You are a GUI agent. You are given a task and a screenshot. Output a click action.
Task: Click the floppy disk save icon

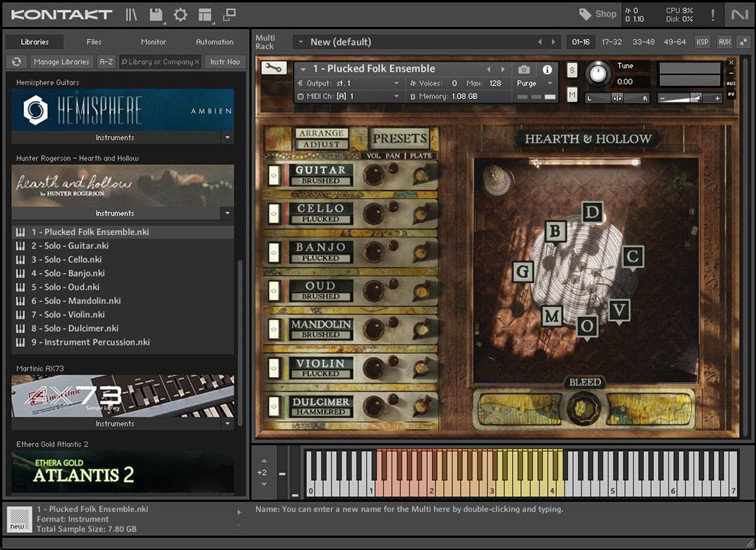click(x=156, y=15)
